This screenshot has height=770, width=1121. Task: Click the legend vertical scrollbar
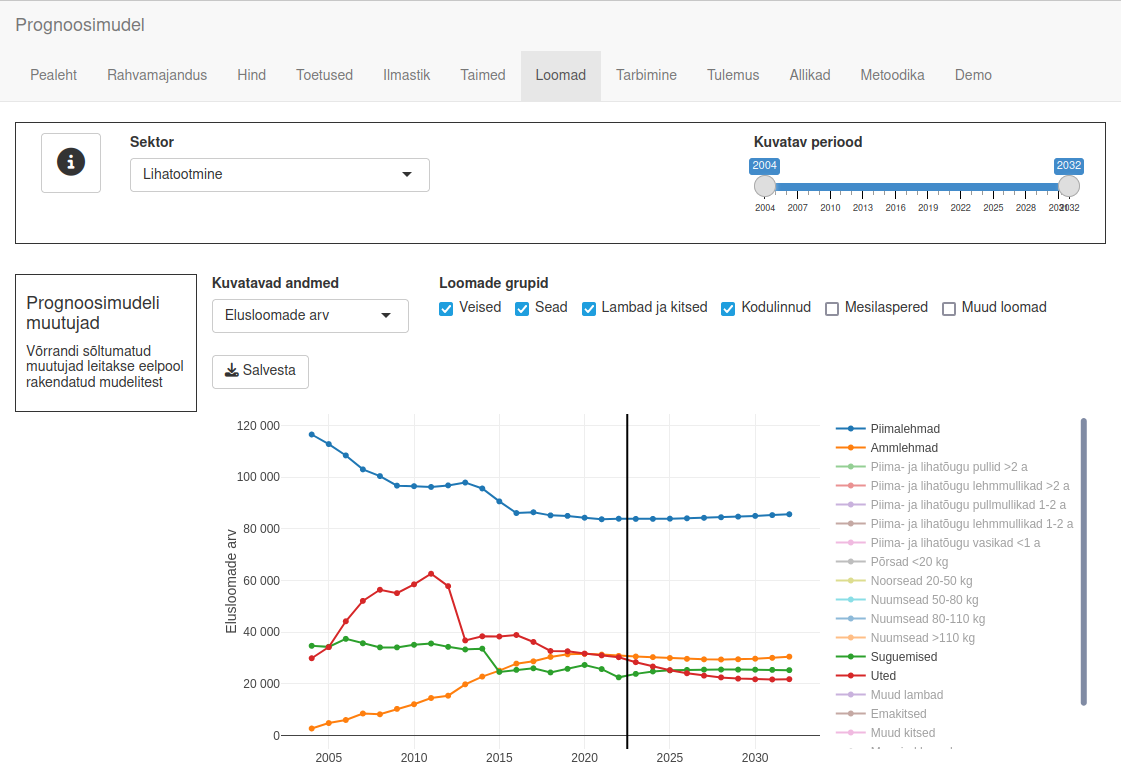coord(1084,560)
